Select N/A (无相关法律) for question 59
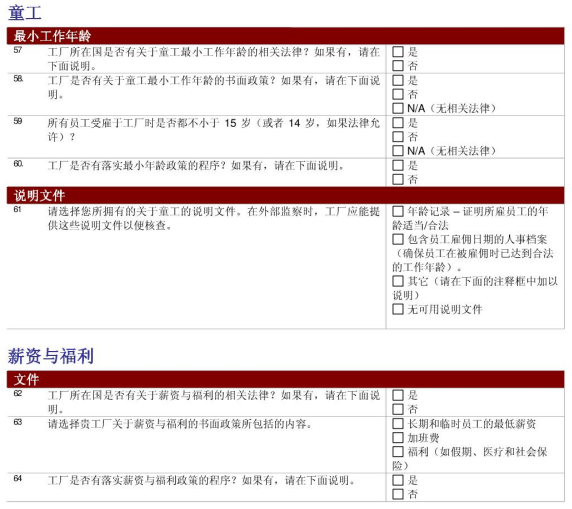 pyautogui.click(x=398, y=151)
